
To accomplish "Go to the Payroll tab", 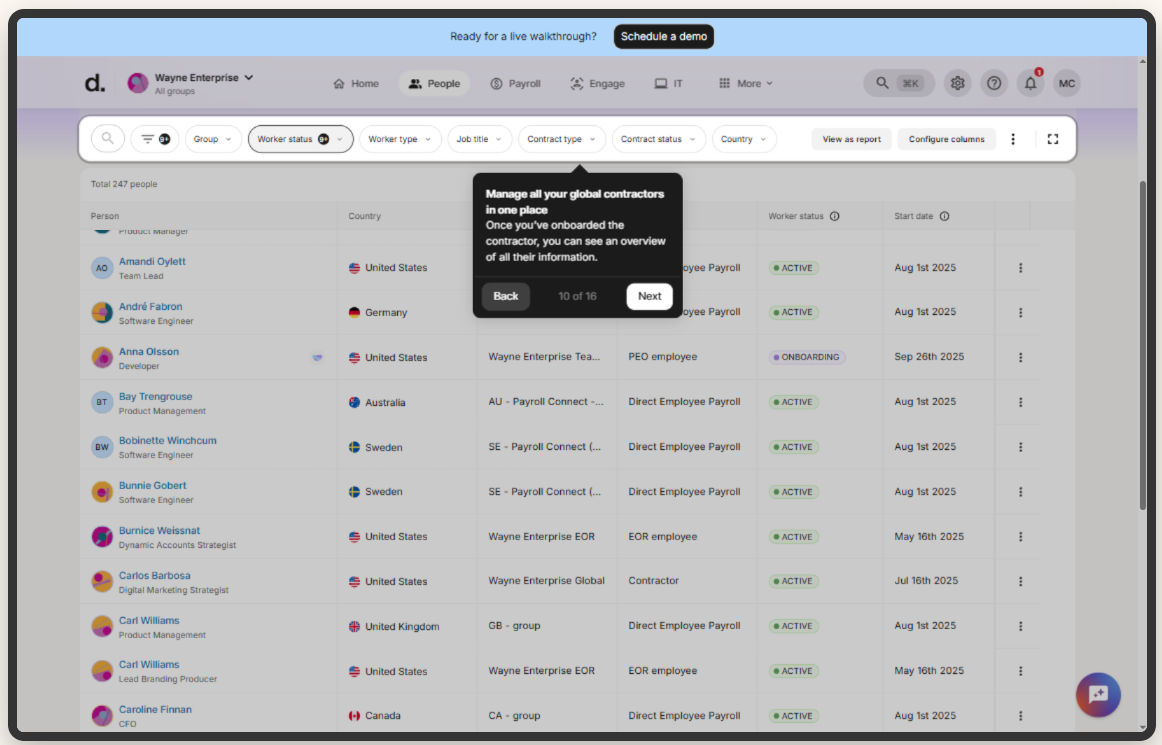I will click(515, 84).
